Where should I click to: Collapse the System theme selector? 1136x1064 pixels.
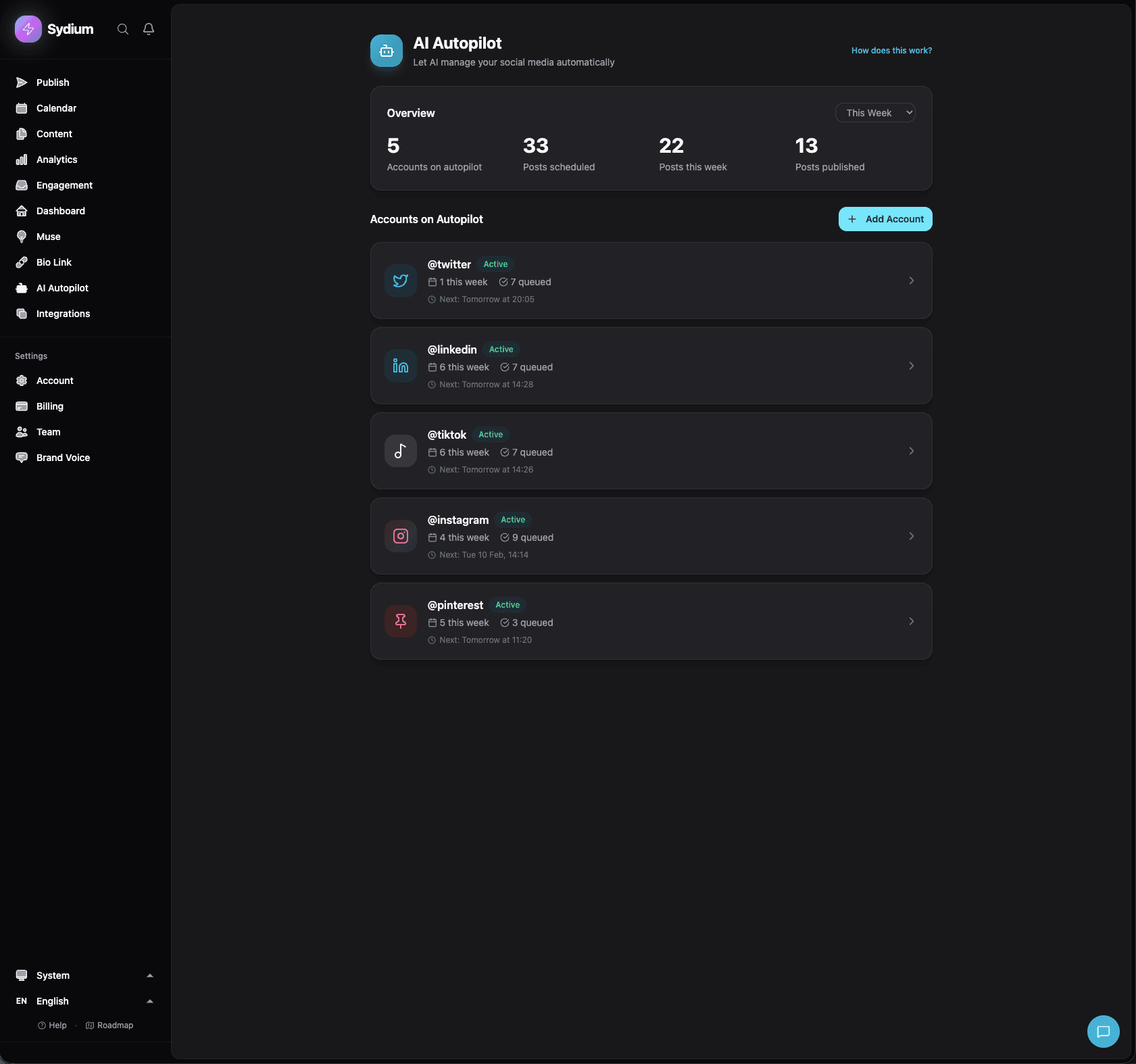click(149, 975)
